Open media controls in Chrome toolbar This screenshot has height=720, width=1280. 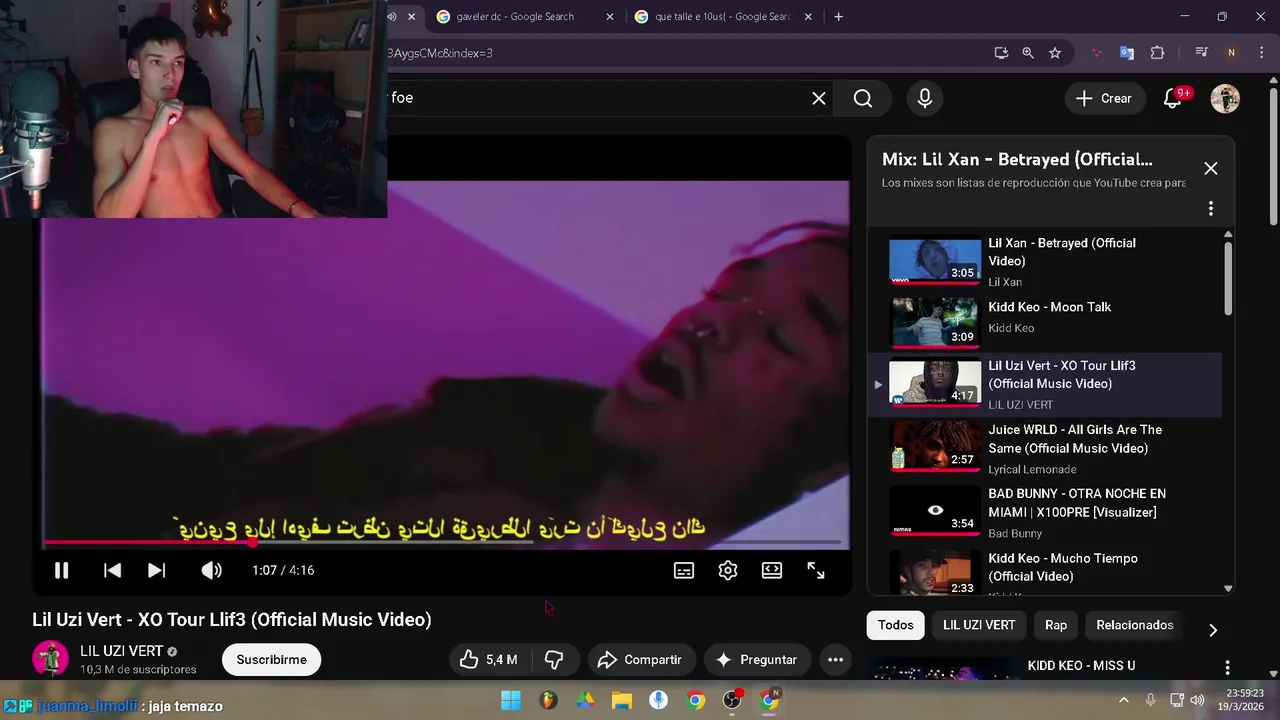click(x=1201, y=53)
